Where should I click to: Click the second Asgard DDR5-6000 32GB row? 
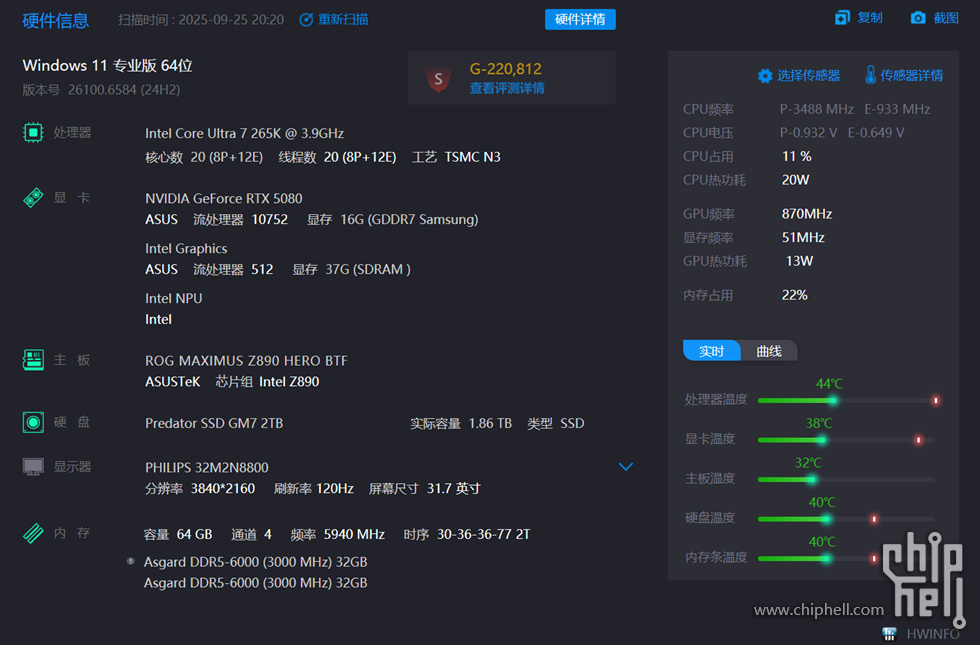(256, 582)
